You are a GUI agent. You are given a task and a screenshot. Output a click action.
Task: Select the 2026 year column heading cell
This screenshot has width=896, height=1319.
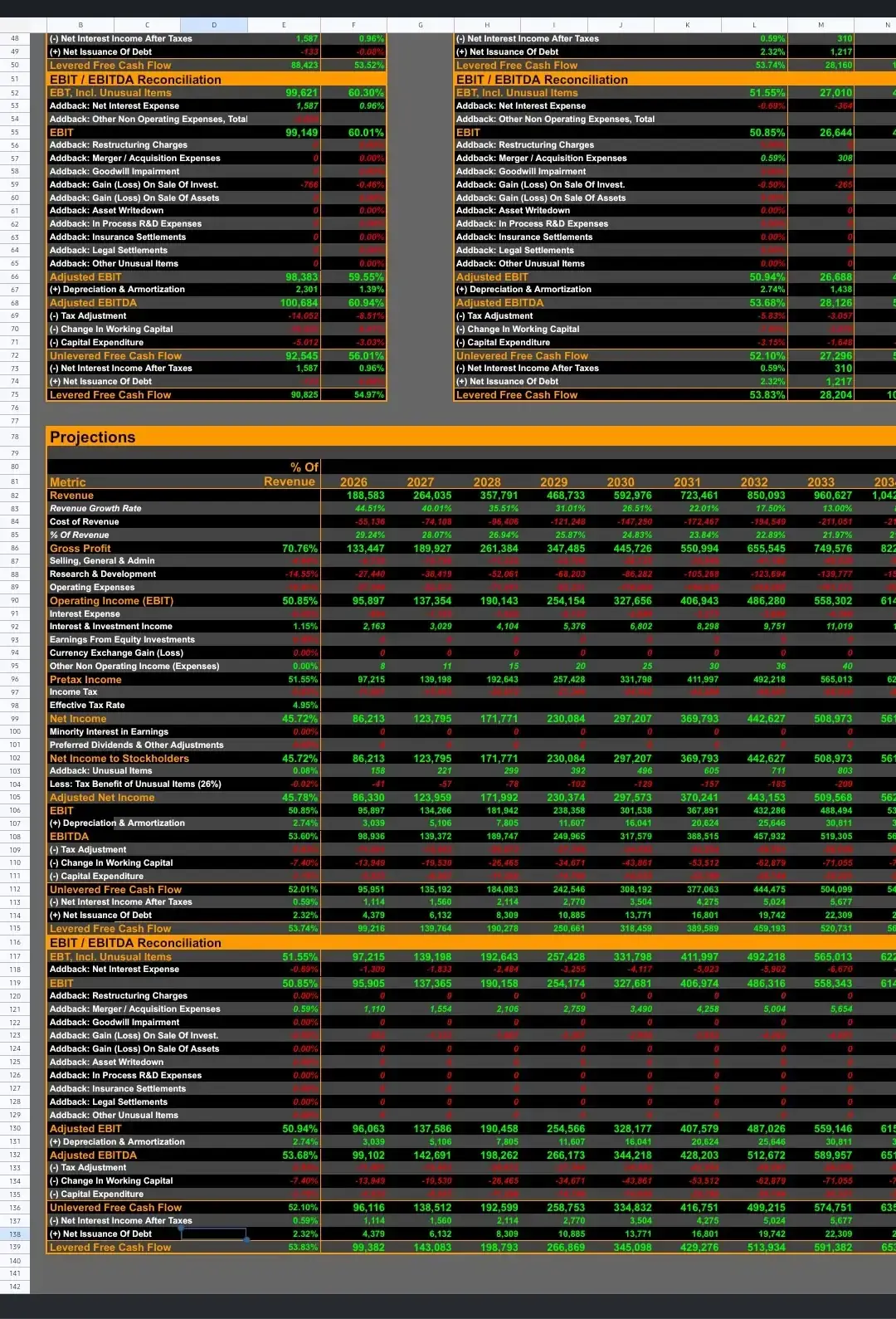pos(353,482)
